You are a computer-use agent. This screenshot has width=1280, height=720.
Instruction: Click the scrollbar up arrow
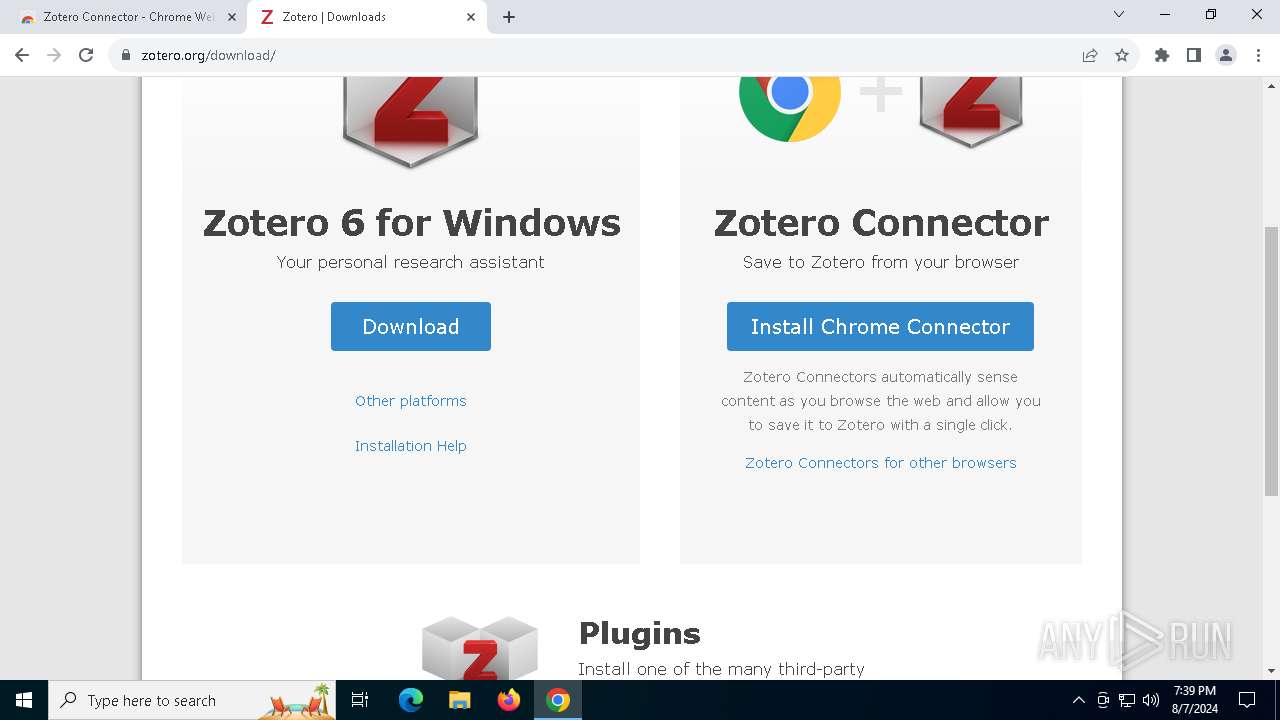[x=1271, y=86]
